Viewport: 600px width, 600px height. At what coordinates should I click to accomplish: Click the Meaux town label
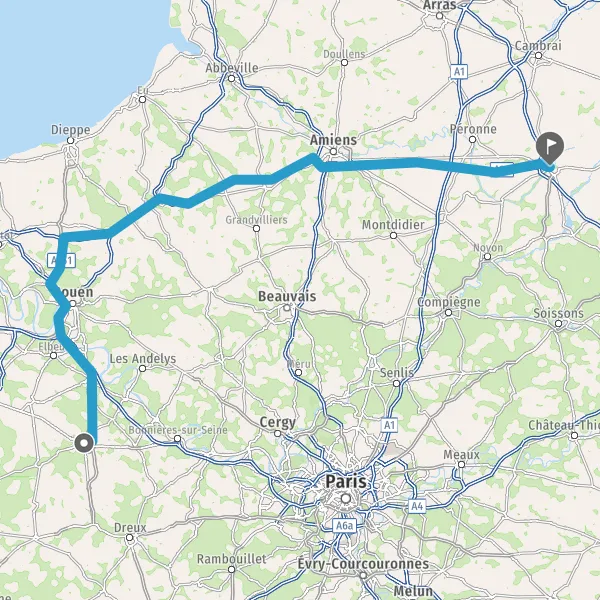[x=461, y=455]
